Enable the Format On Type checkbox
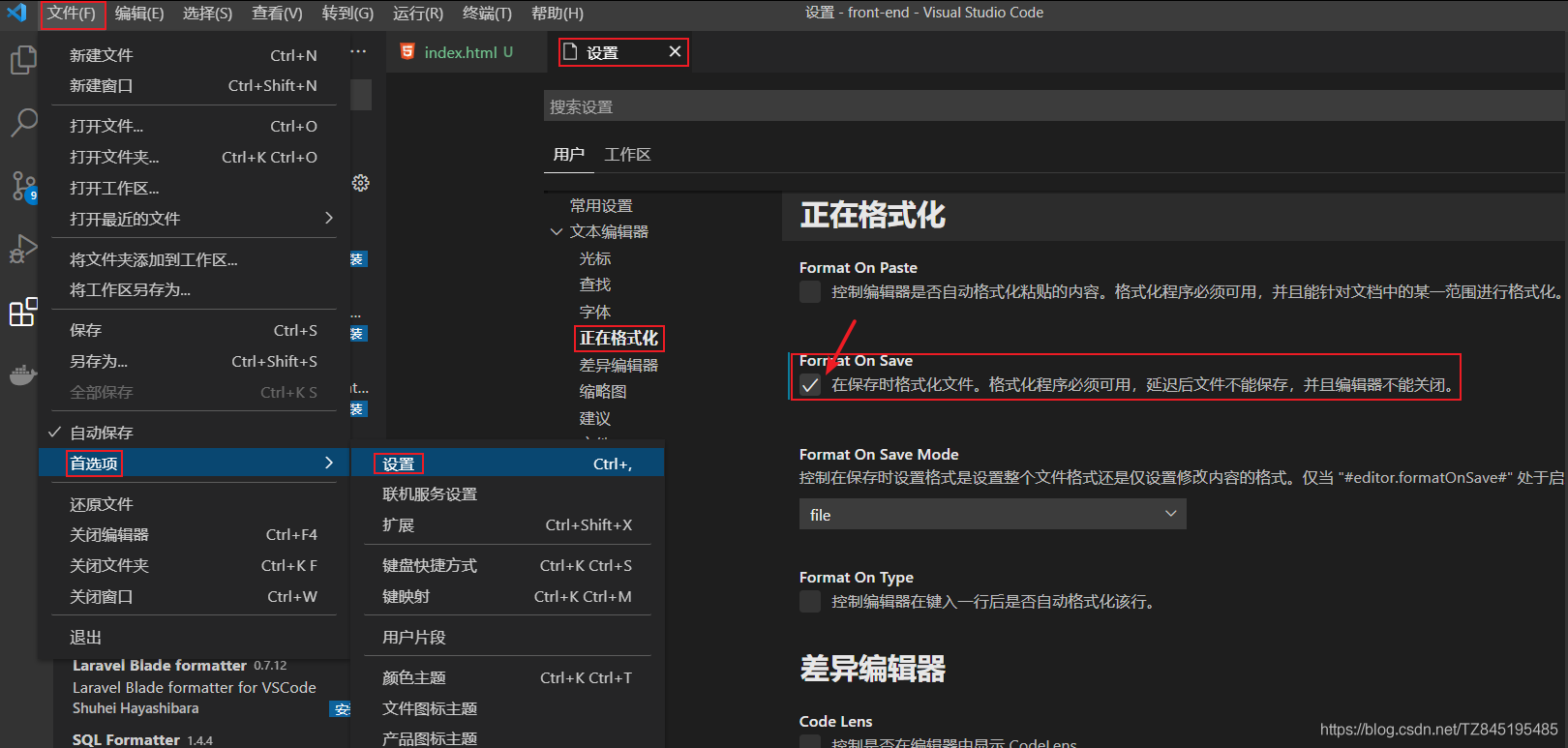 (x=810, y=602)
